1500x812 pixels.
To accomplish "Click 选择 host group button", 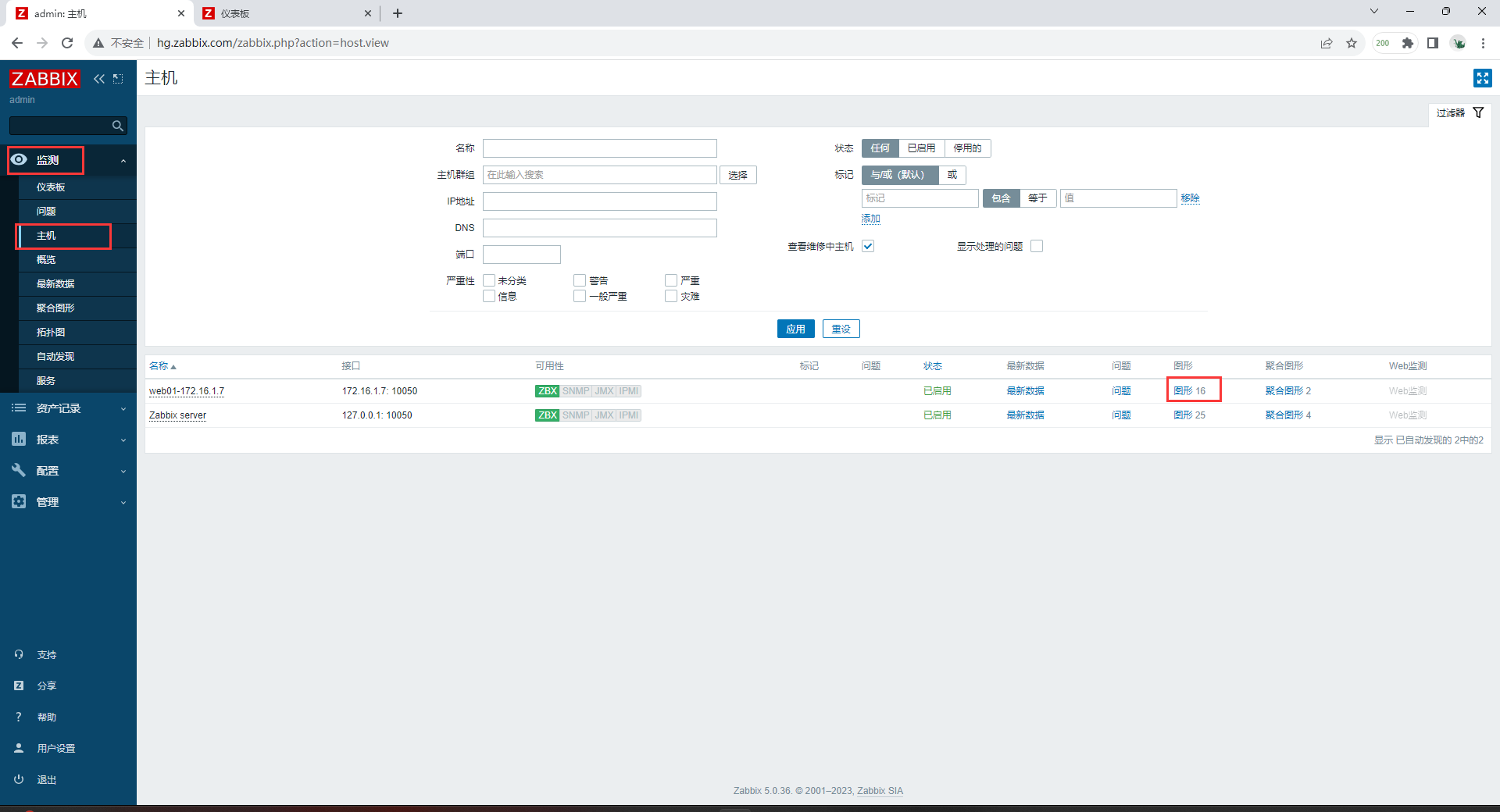I will pyautogui.click(x=737, y=175).
